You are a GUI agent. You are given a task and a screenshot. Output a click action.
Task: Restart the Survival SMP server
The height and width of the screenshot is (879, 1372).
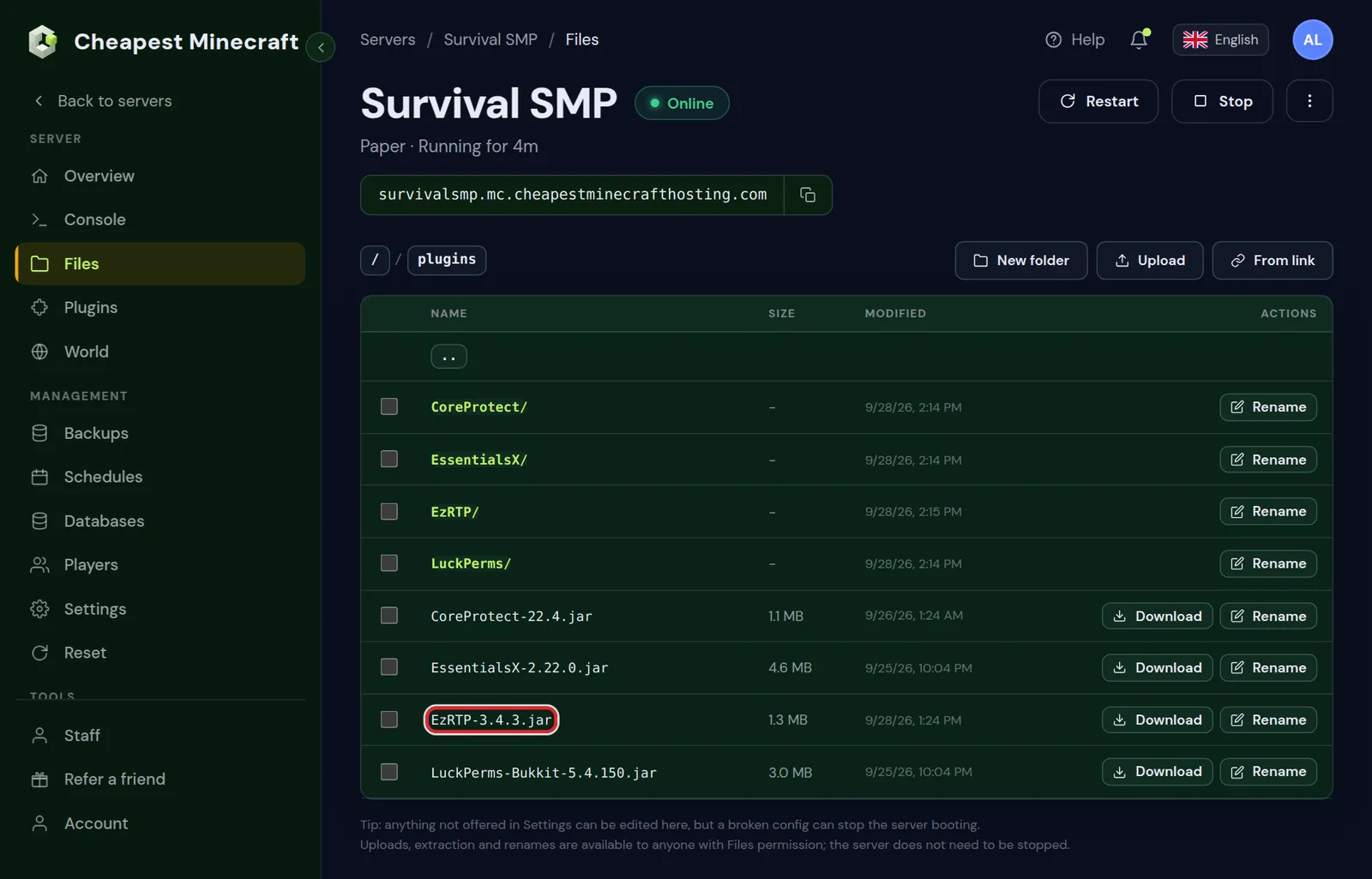(x=1098, y=101)
